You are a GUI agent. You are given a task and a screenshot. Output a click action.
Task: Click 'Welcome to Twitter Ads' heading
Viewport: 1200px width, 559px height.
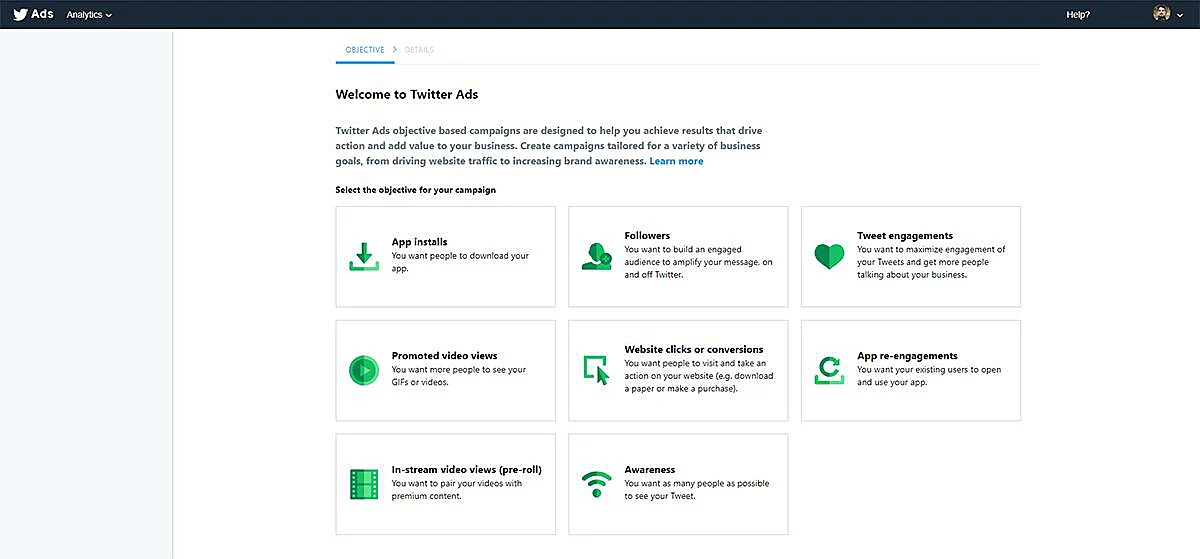(x=407, y=95)
